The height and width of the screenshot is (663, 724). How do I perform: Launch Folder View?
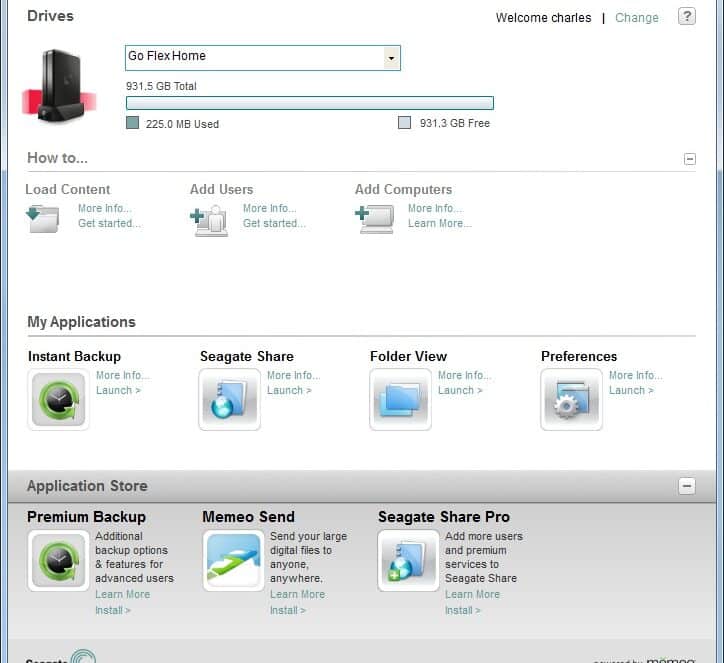coord(460,390)
